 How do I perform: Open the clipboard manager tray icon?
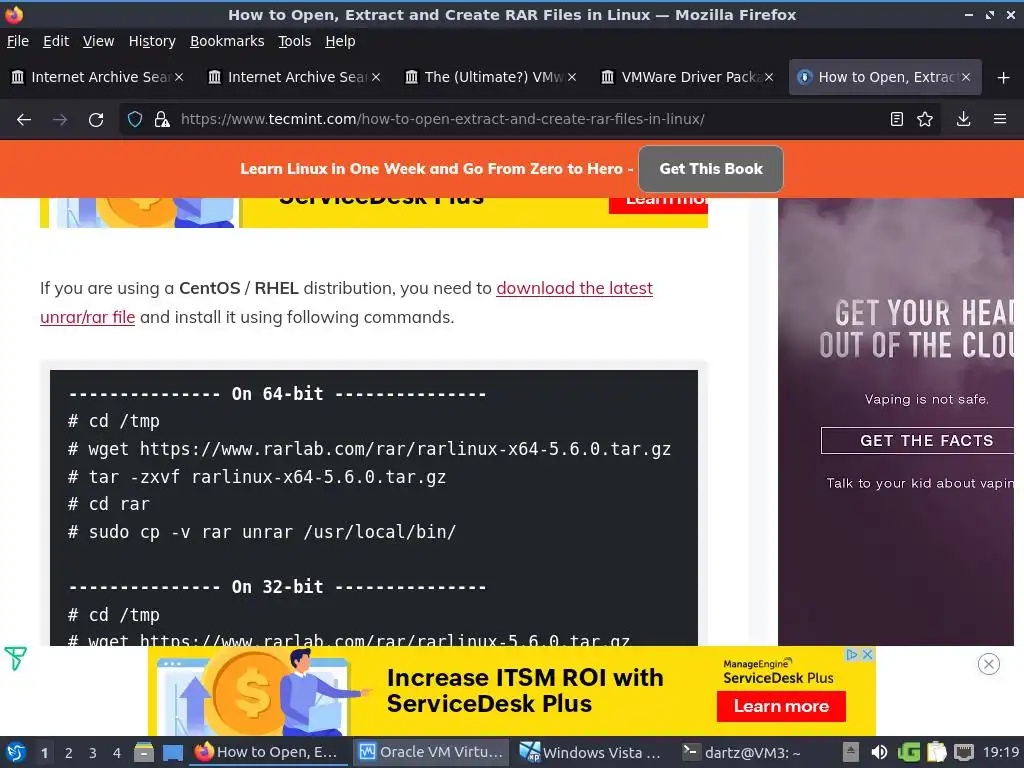(x=936, y=752)
